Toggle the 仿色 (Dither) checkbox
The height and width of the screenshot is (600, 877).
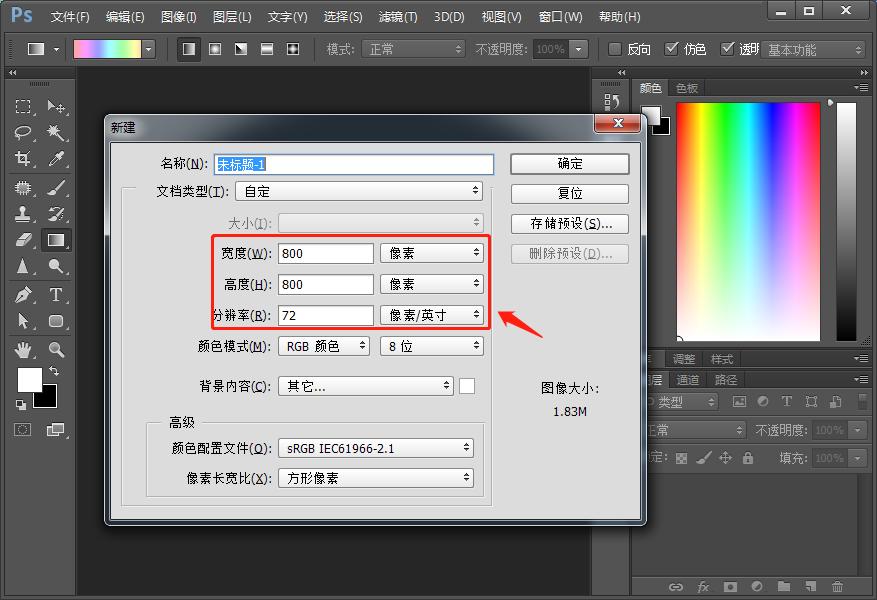click(x=671, y=49)
